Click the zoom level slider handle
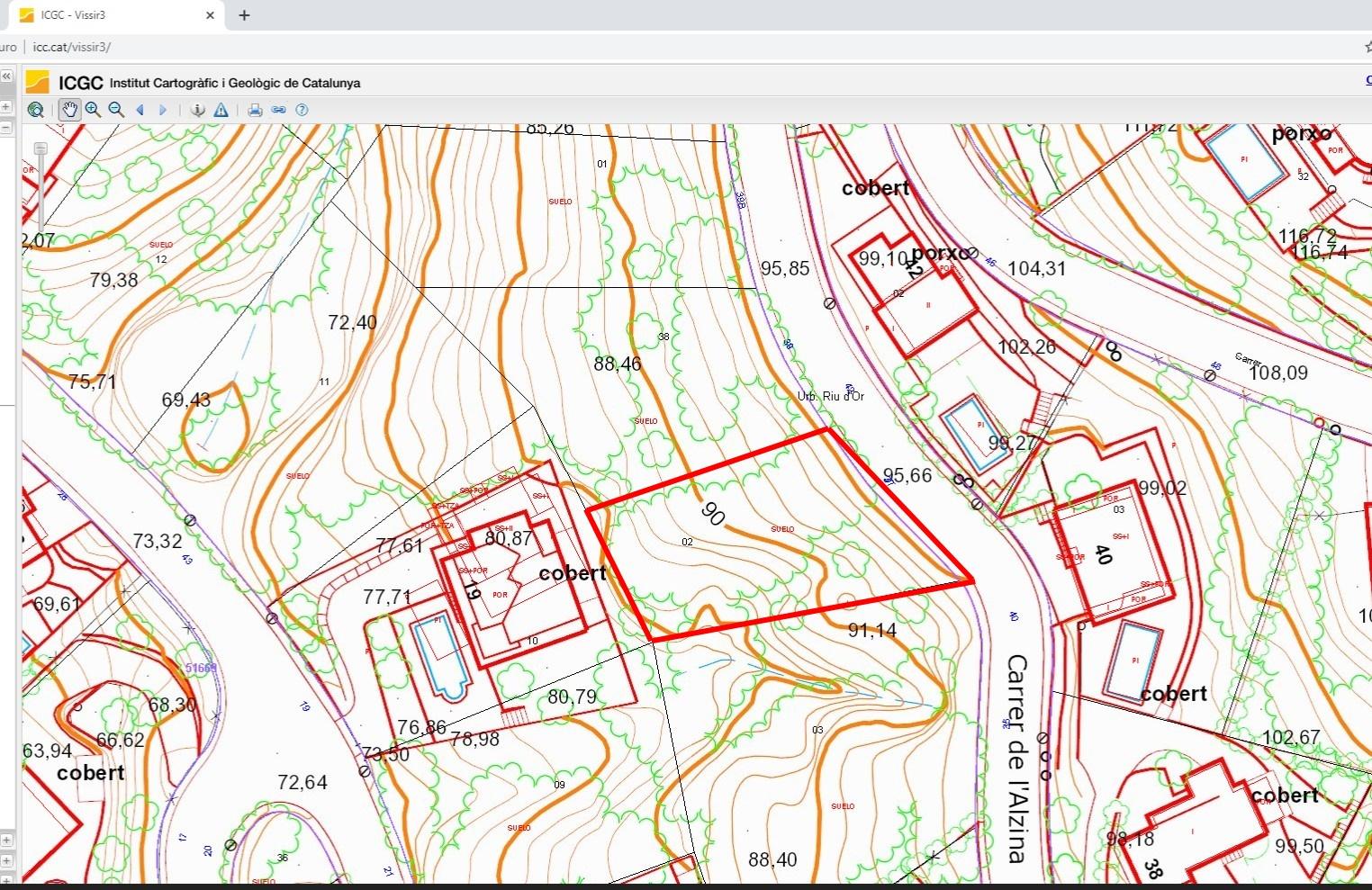The width and height of the screenshot is (1372, 890). point(41,148)
